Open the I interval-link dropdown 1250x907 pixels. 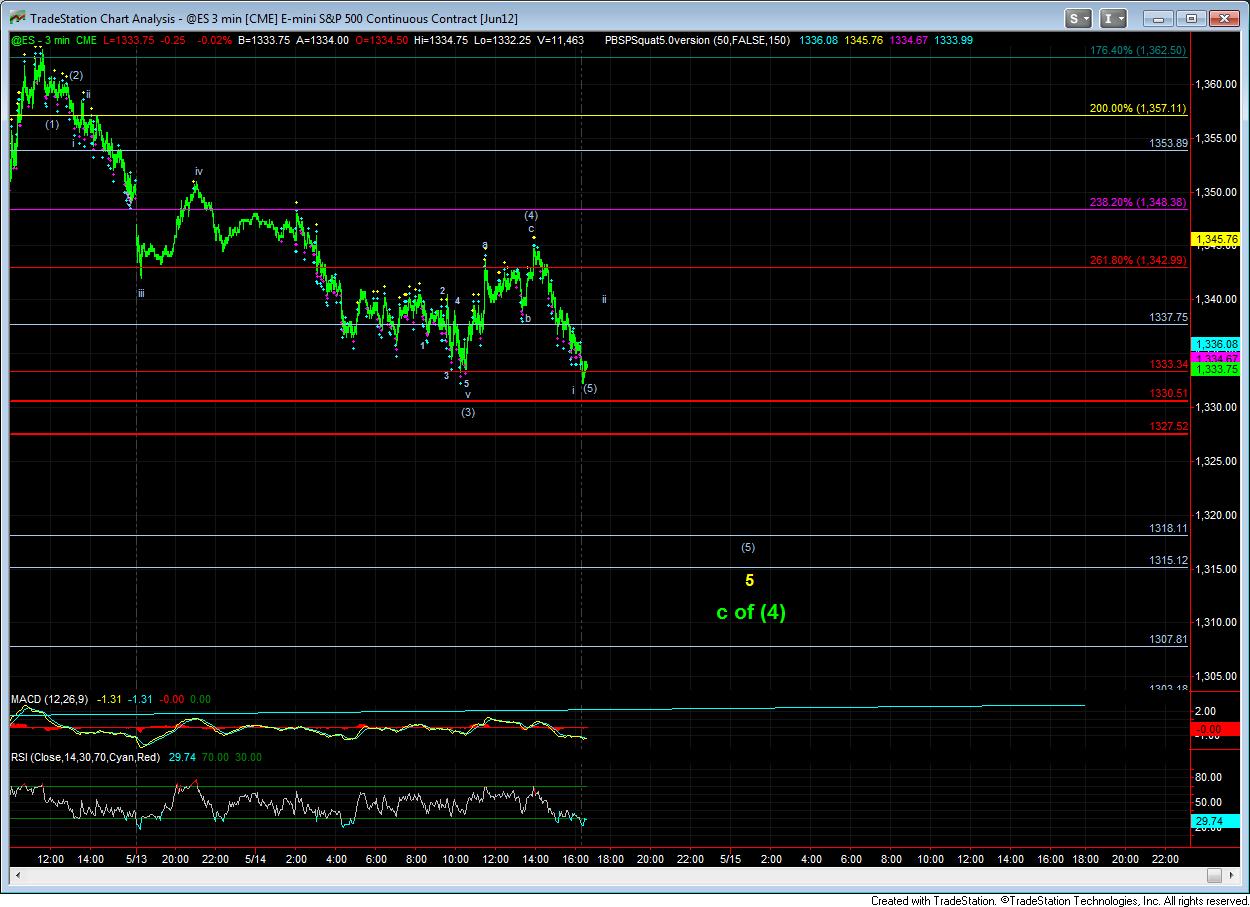click(x=1113, y=18)
